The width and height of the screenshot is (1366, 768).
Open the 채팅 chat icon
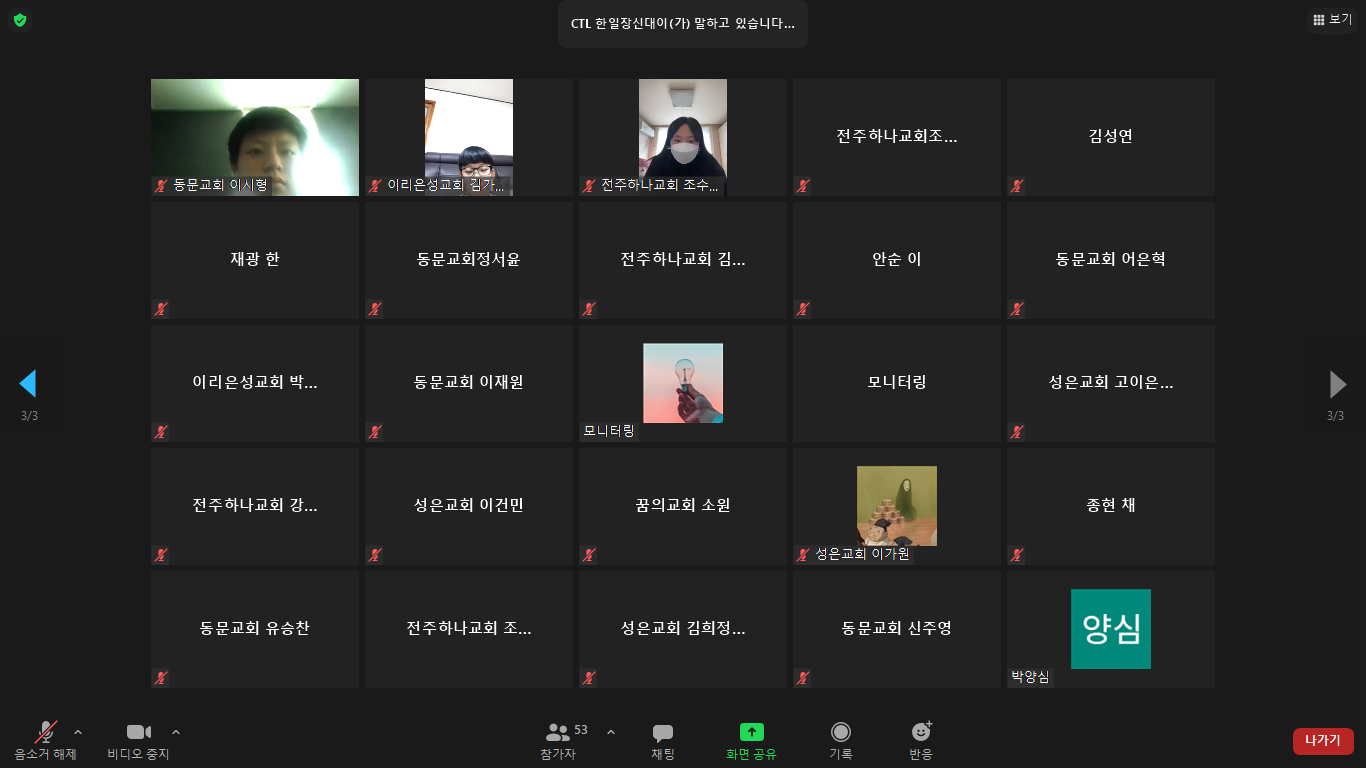click(x=663, y=733)
